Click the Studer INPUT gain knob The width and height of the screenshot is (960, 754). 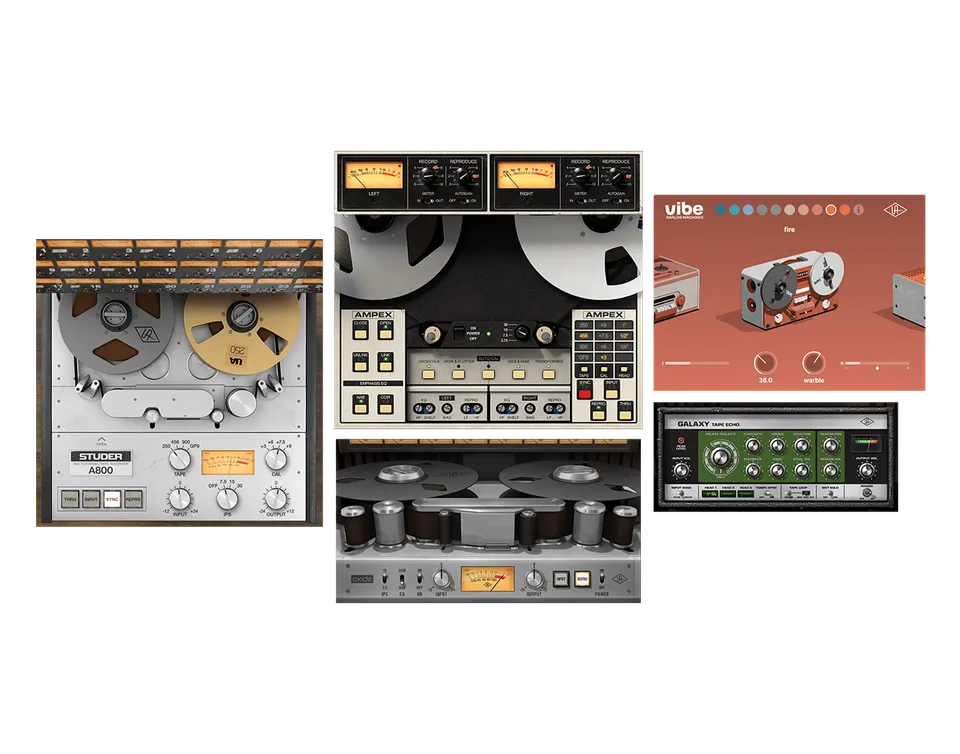(x=180, y=499)
